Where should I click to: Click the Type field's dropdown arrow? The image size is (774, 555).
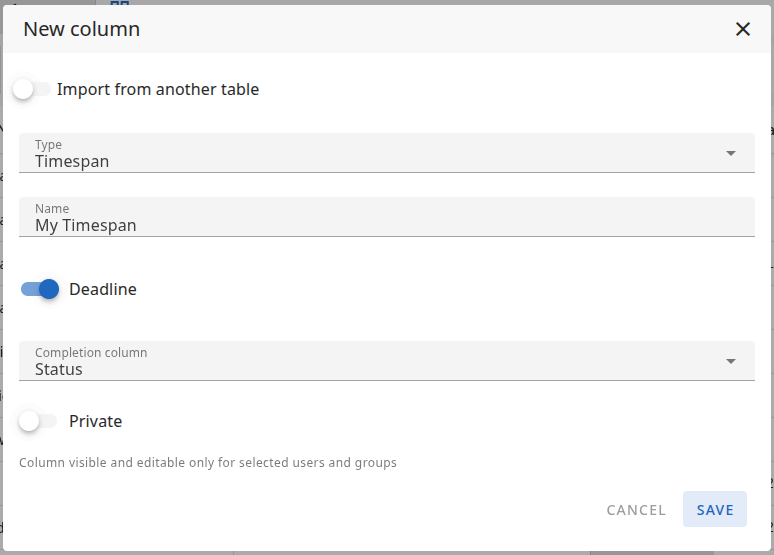coord(731,153)
